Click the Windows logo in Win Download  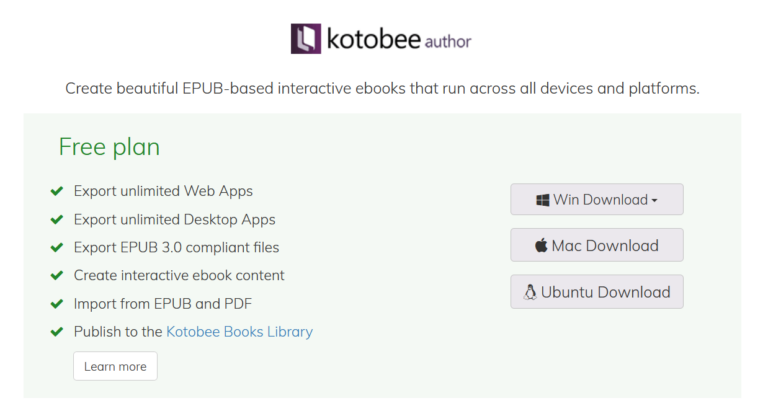pos(543,200)
